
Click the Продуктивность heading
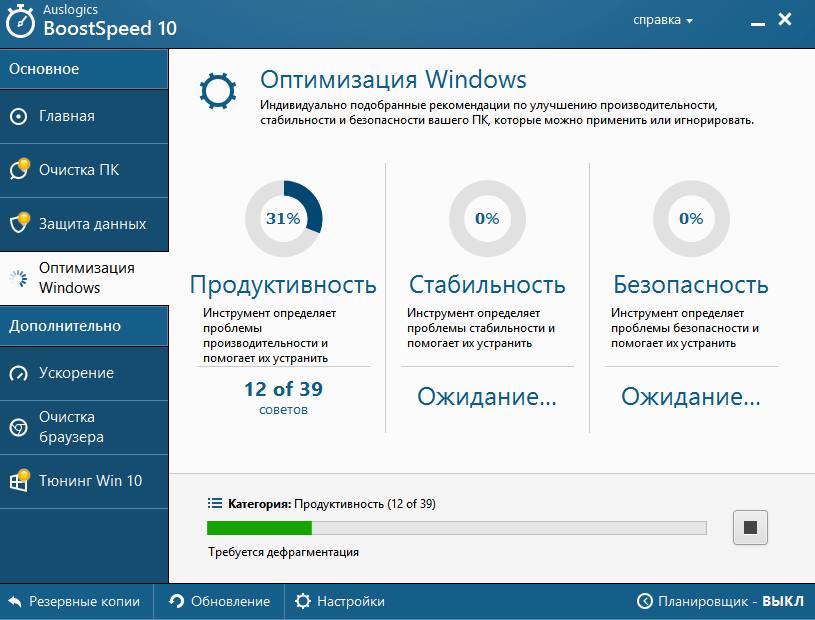[283, 284]
